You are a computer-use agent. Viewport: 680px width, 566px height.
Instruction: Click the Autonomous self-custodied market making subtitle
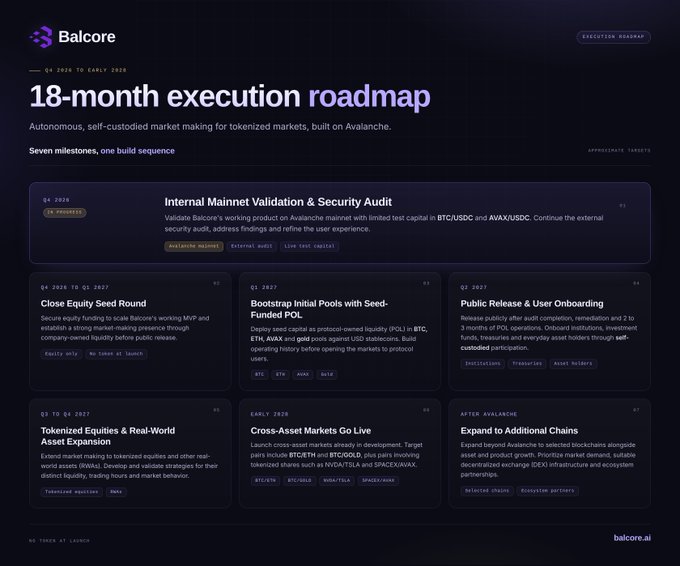[x=210, y=127]
